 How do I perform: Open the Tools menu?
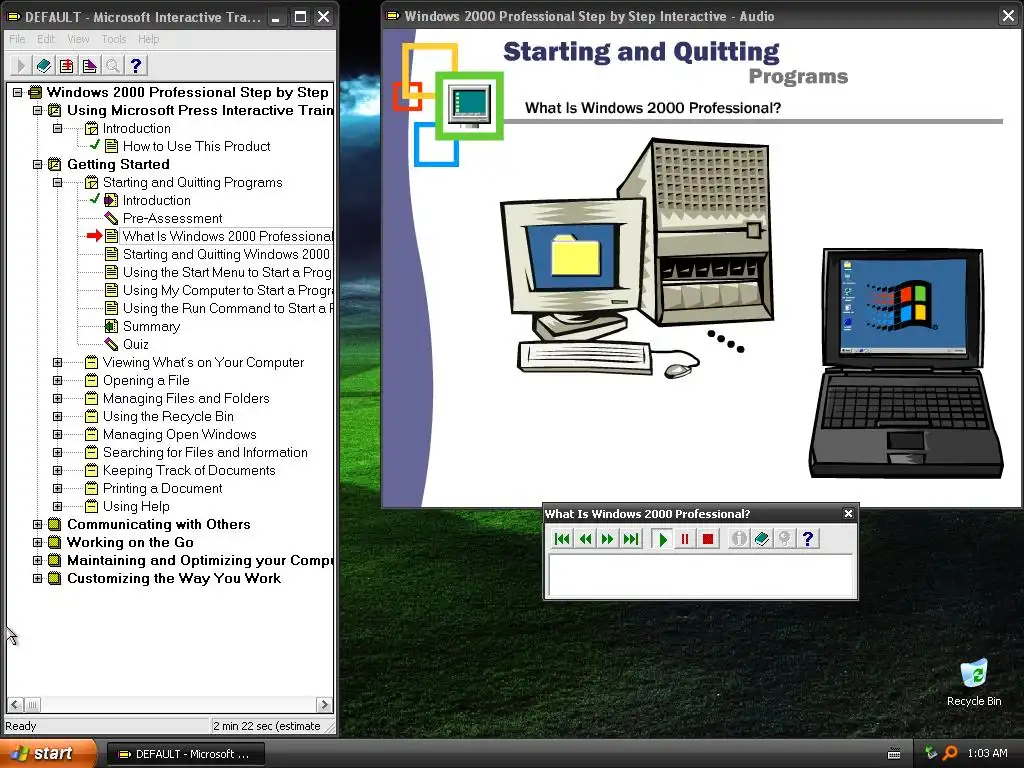pyautogui.click(x=114, y=39)
